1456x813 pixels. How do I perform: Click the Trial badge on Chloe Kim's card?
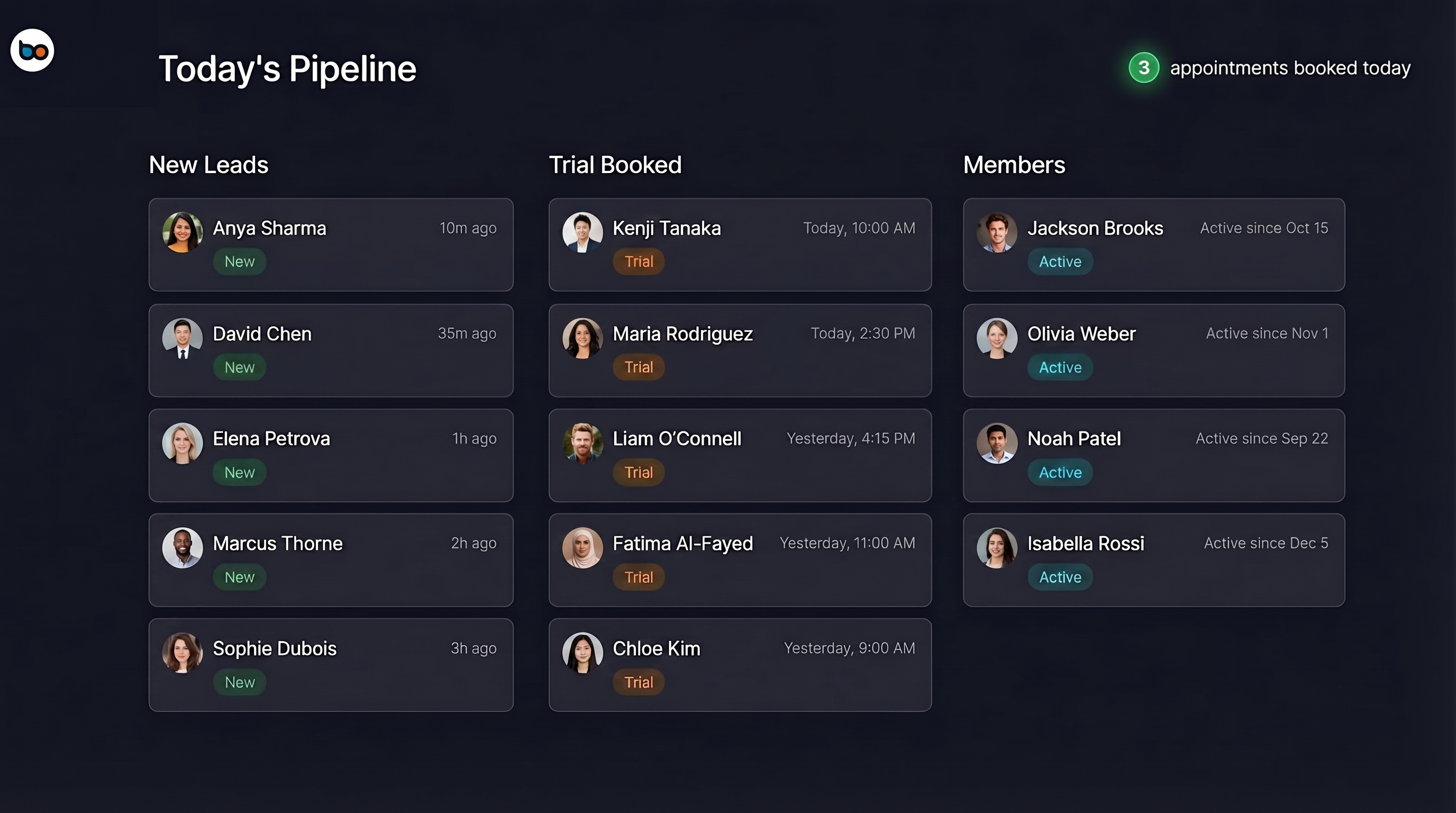638,682
